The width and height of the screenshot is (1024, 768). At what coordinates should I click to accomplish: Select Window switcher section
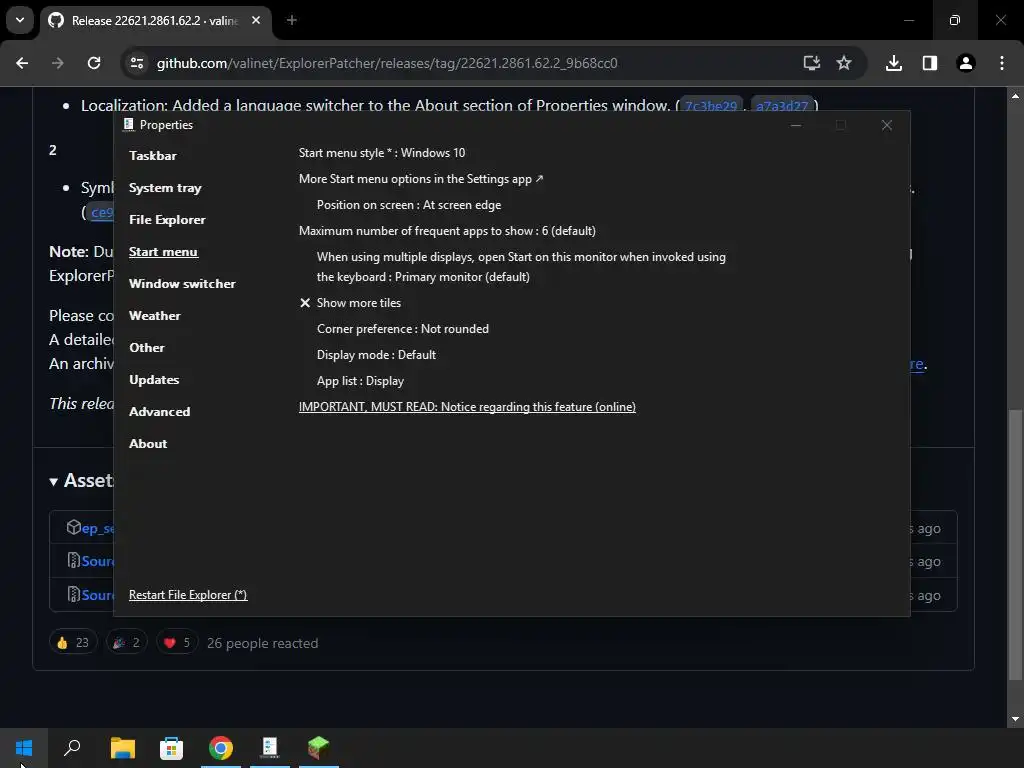point(182,283)
